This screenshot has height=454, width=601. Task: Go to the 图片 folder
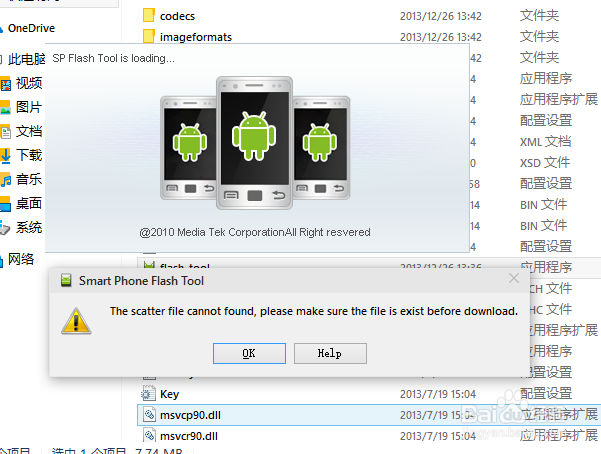point(29,107)
